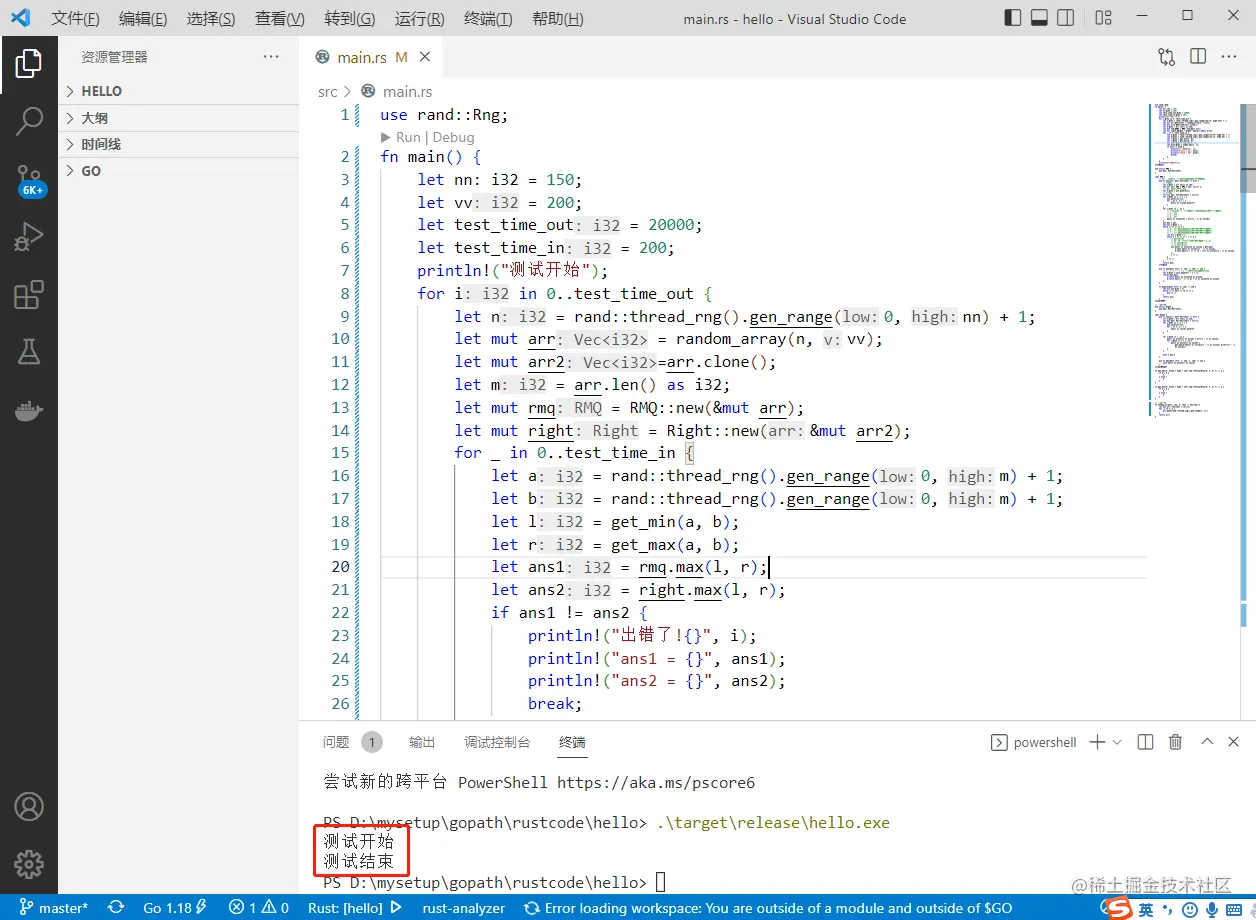The image size is (1256, 920).
Task: Open the Run and Debug view
Action: (x=29, y=237)
